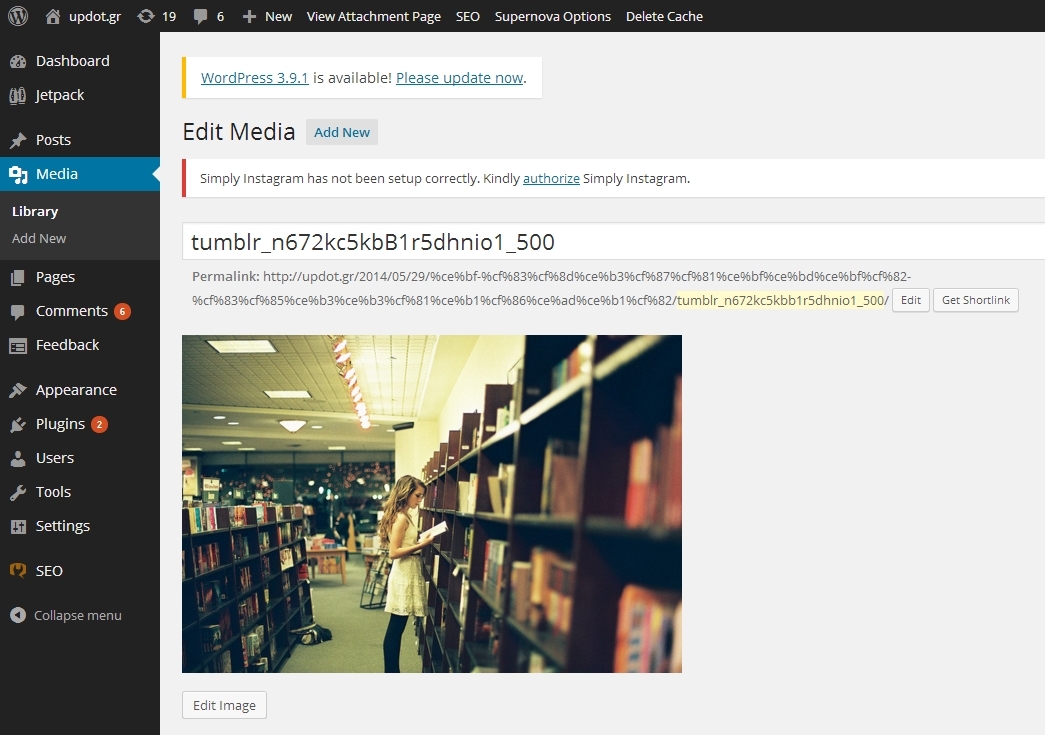
Task: Click the Users icon in sidebar
Action: (18, 458)
